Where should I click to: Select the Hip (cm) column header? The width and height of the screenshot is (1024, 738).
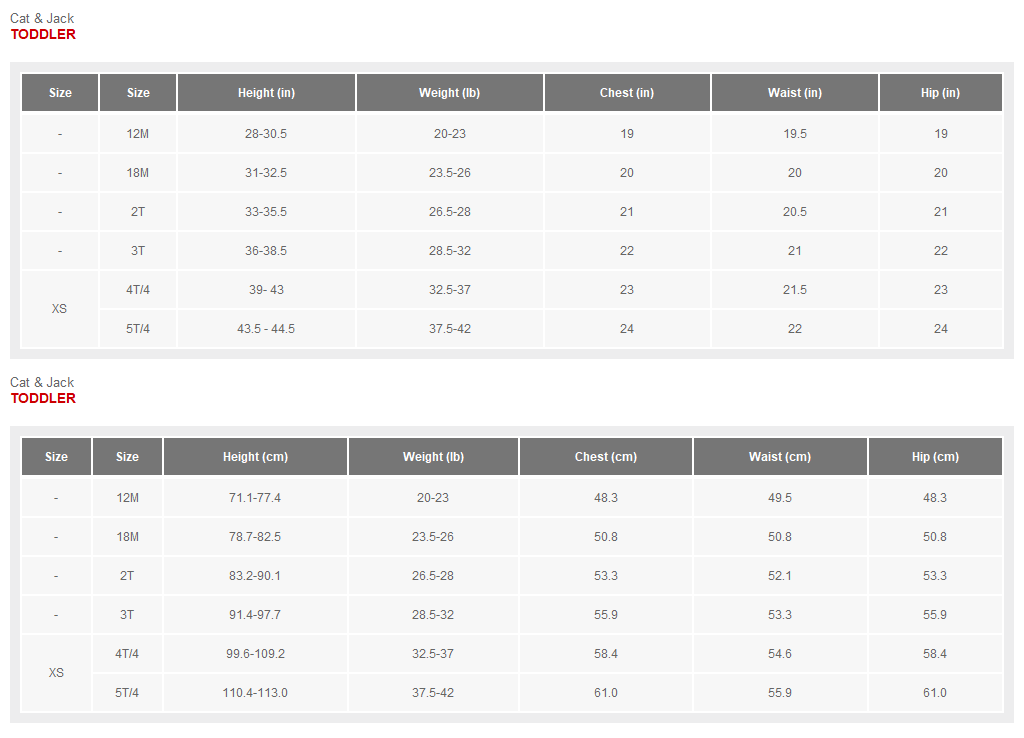click(x=935, y=457)
